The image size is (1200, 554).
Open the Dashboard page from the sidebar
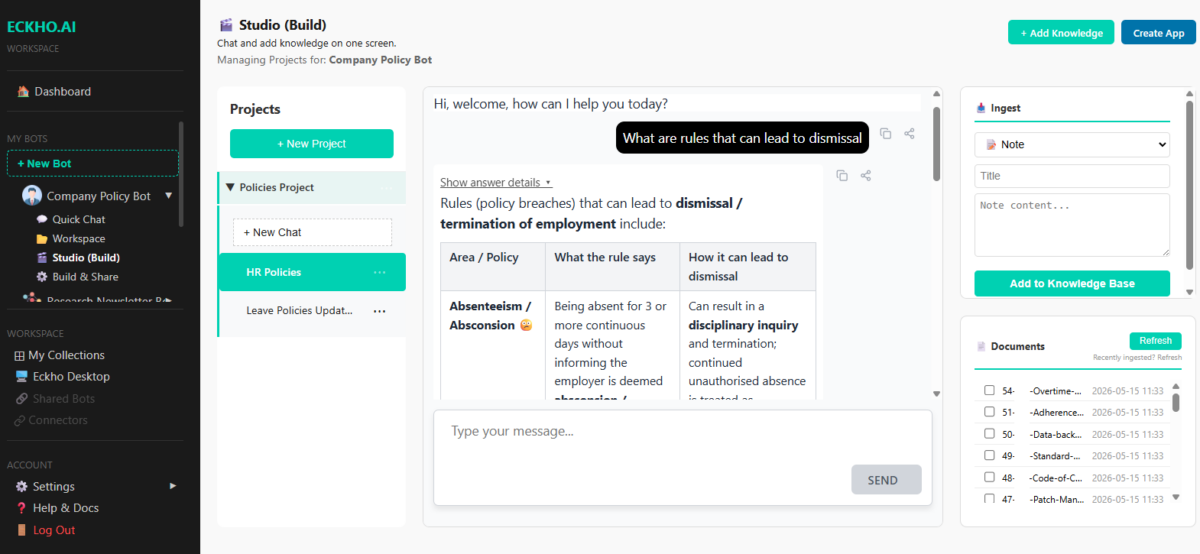click(54, 91)
